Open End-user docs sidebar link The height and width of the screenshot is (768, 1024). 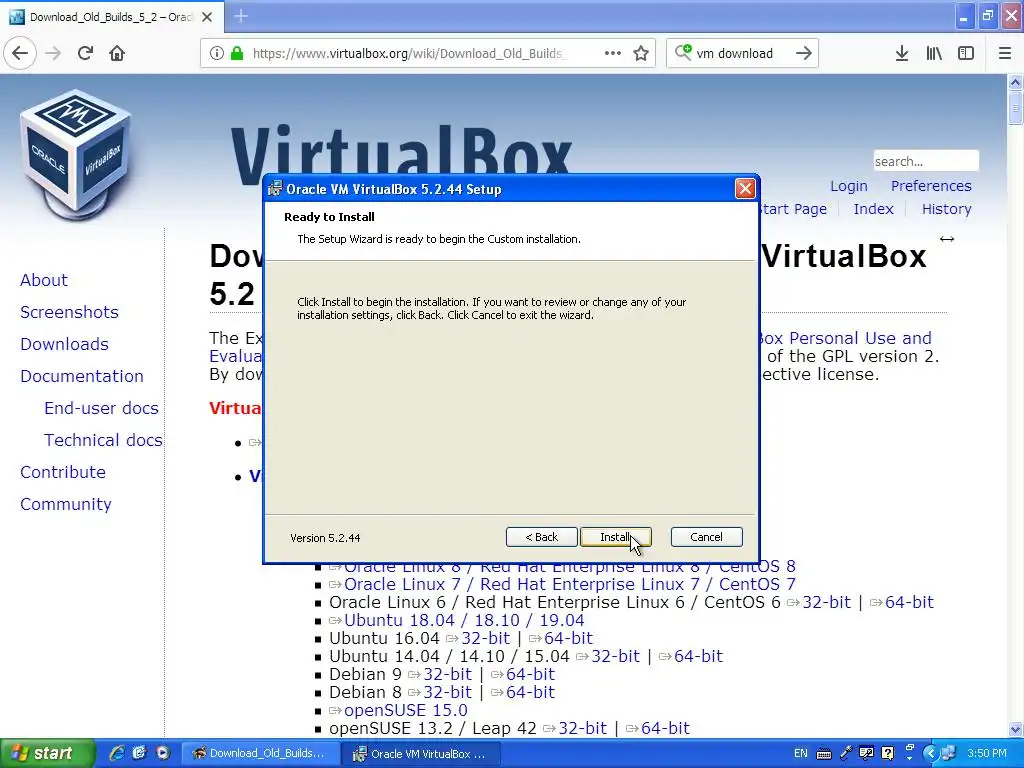click(x=101, y=408)
